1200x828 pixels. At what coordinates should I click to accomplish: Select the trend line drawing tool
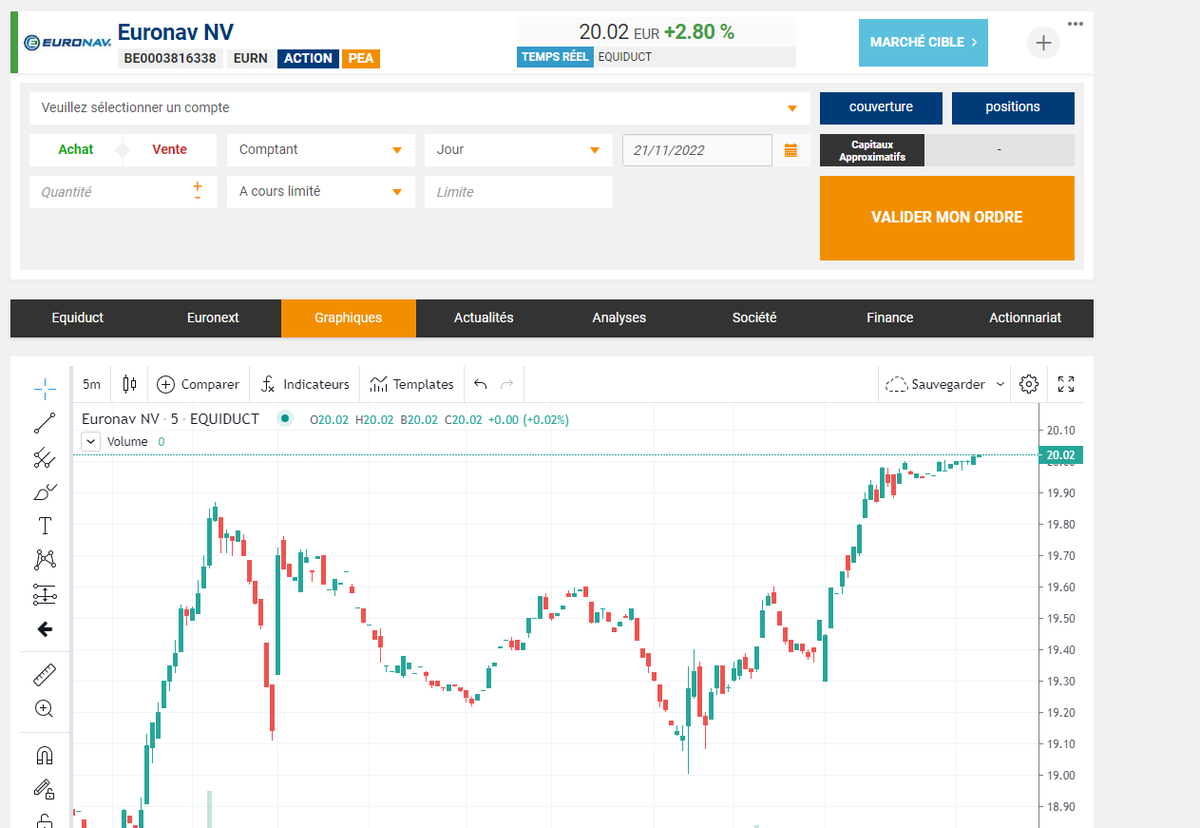(44, 422)
